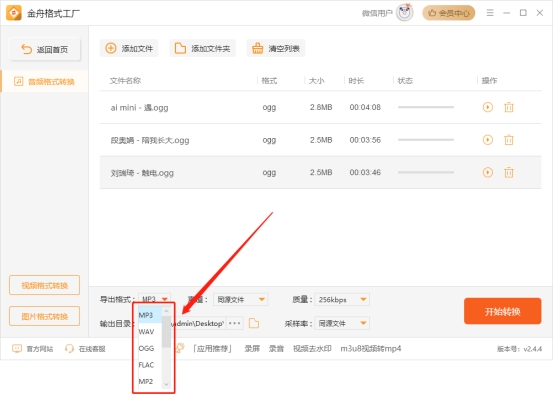The width and height of the screenshot is (554, 395).
Task: Open the 录屏 recommended app
Action: (252, 349)
